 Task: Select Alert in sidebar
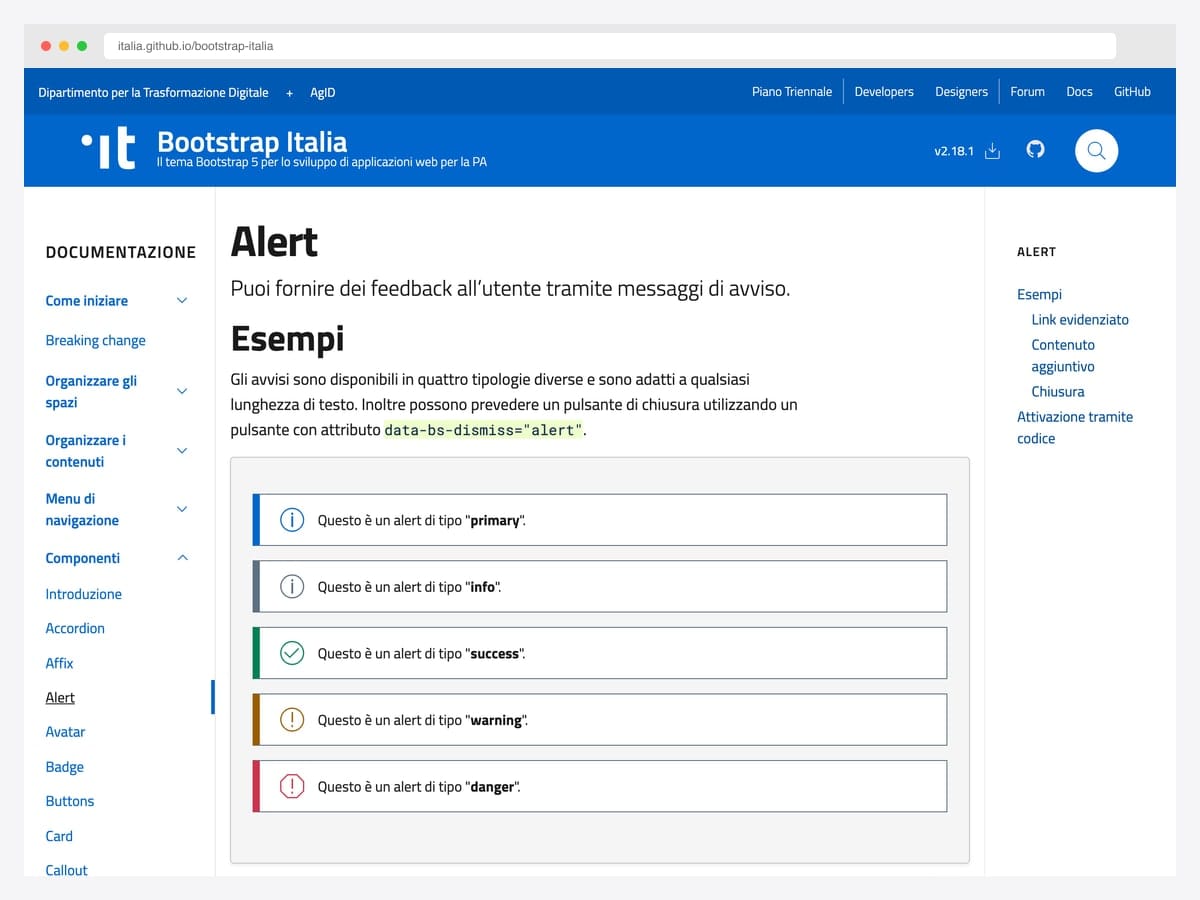pos(60,698)
